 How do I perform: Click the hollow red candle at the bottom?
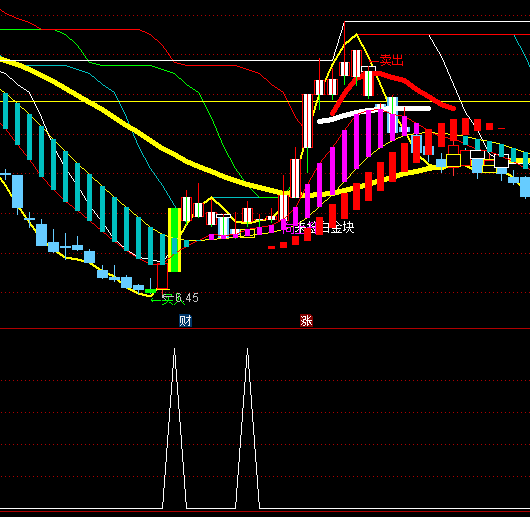tap(163, 276)
